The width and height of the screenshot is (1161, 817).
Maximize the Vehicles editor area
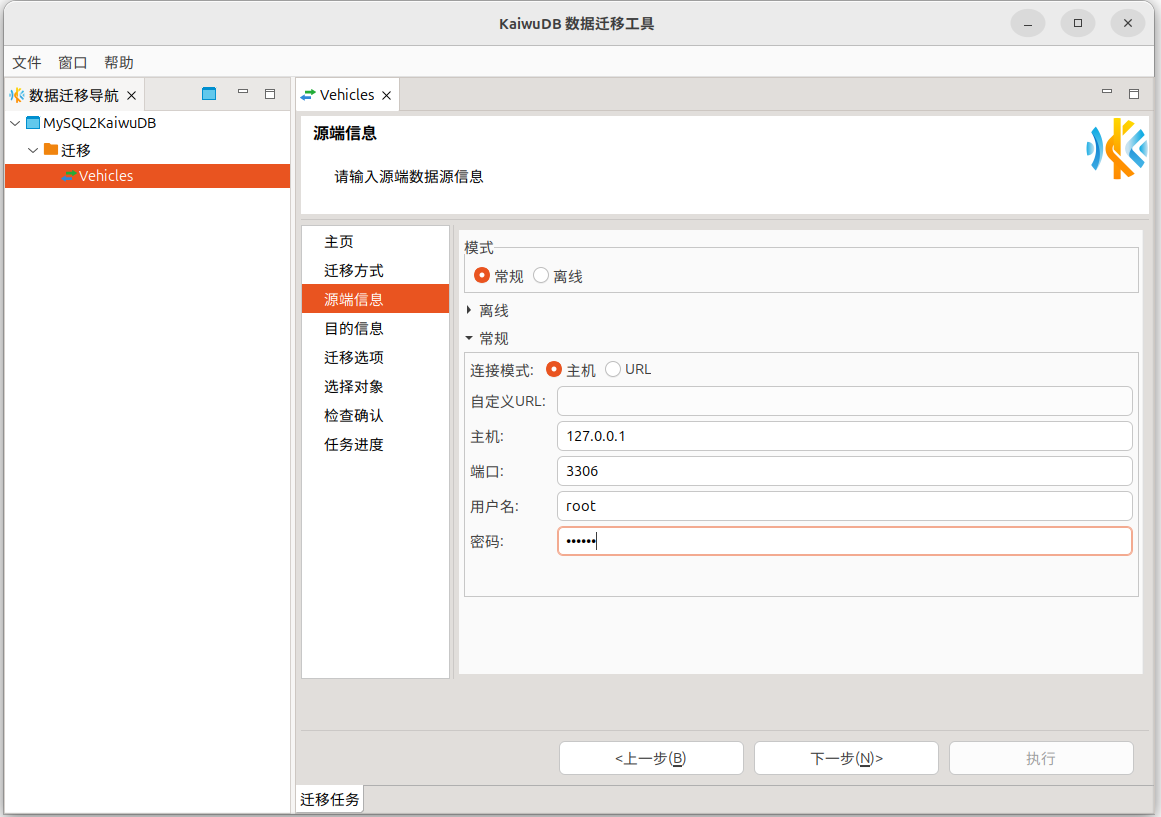1134,94
